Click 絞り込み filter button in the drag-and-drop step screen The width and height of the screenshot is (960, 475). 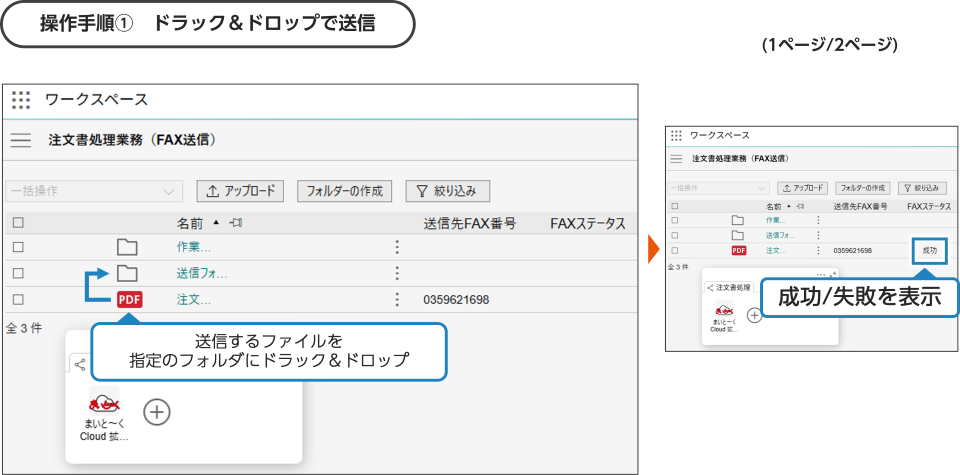(x=448, y=191)
